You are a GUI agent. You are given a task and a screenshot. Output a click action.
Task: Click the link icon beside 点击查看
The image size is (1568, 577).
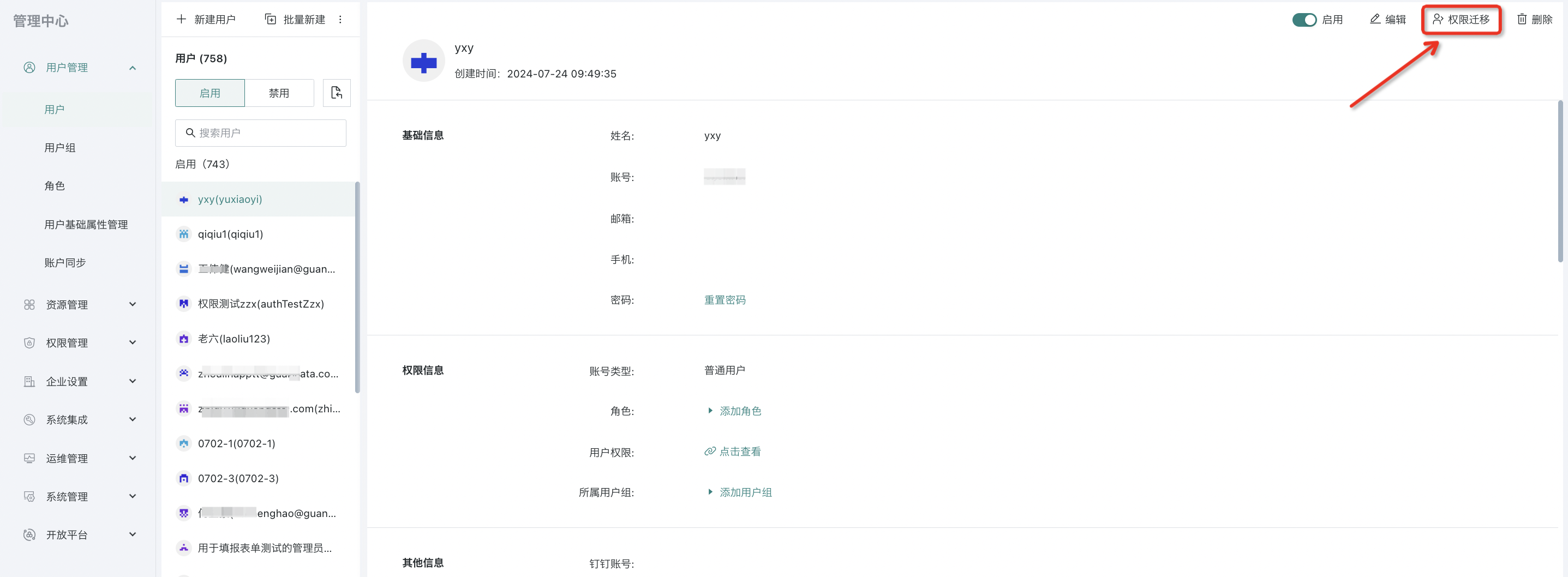(x=710, y=451)
